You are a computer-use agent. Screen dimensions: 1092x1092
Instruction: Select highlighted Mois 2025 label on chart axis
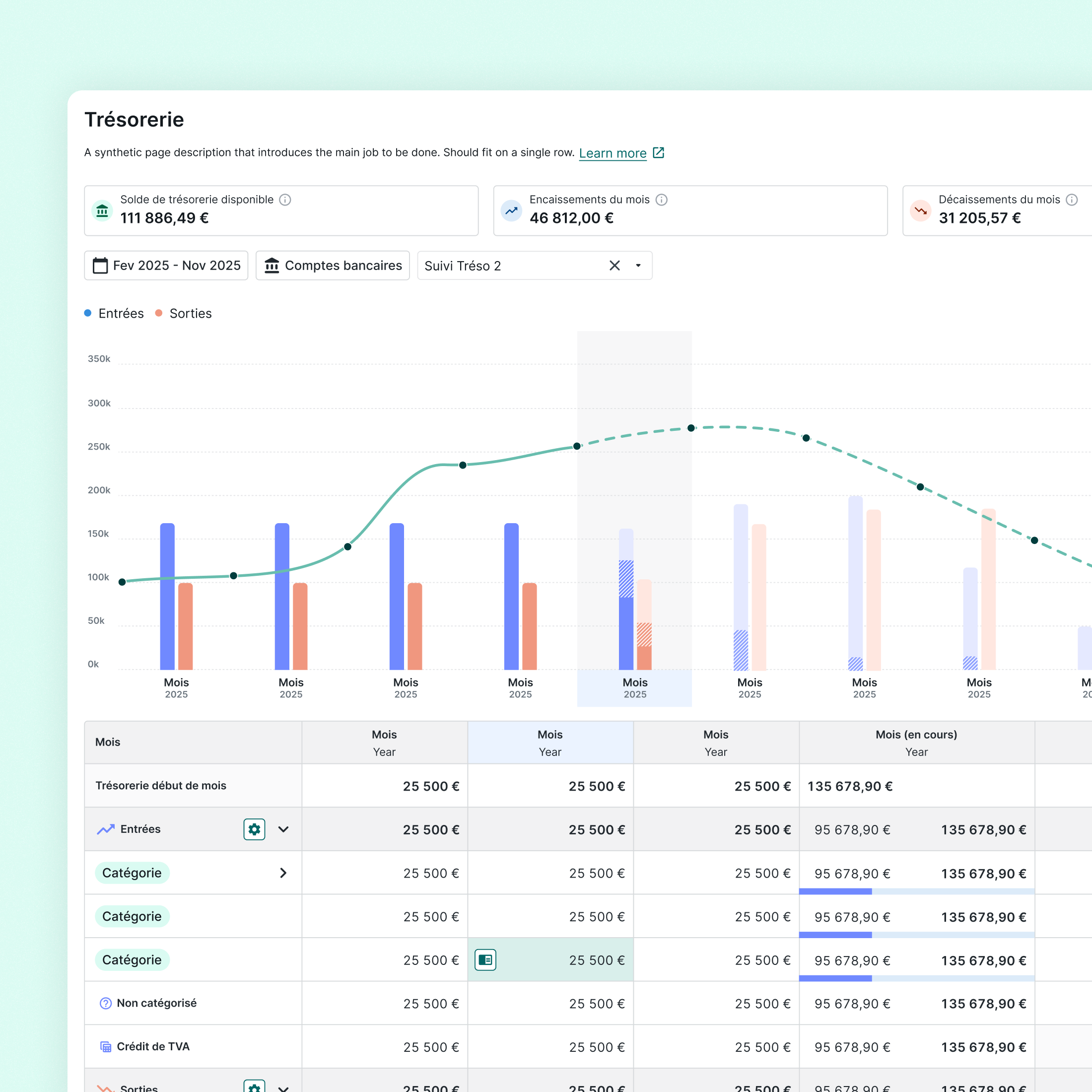pos(634,688)
